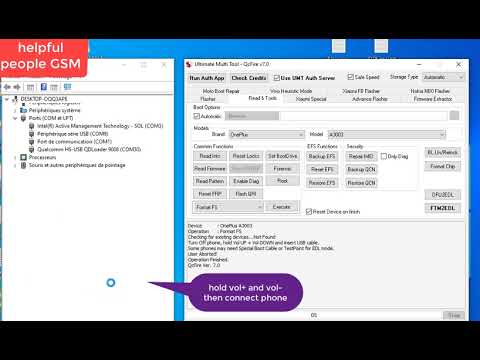Screen dimensions: 480x360
Task: Click the monitor scan icon in Device Manager toolbar
Action: pyautogui.click(x=67, y=87)
